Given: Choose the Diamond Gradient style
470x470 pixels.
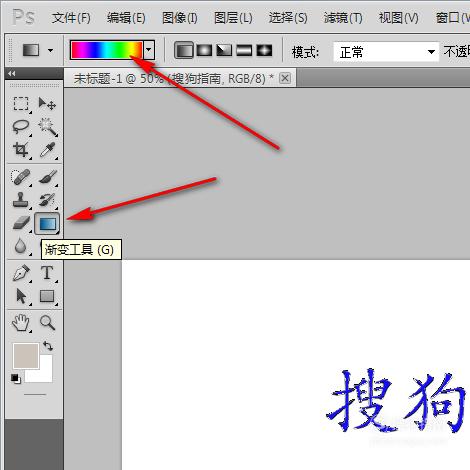Looking at the screenshot, I should (x=264, y=51).
